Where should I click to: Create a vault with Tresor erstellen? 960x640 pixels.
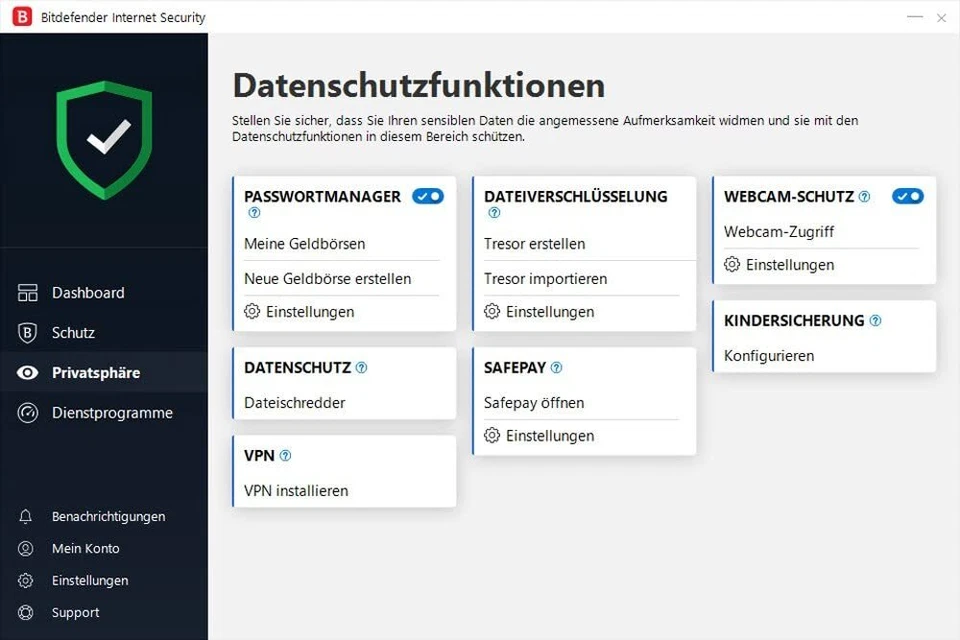coord(536,243)
